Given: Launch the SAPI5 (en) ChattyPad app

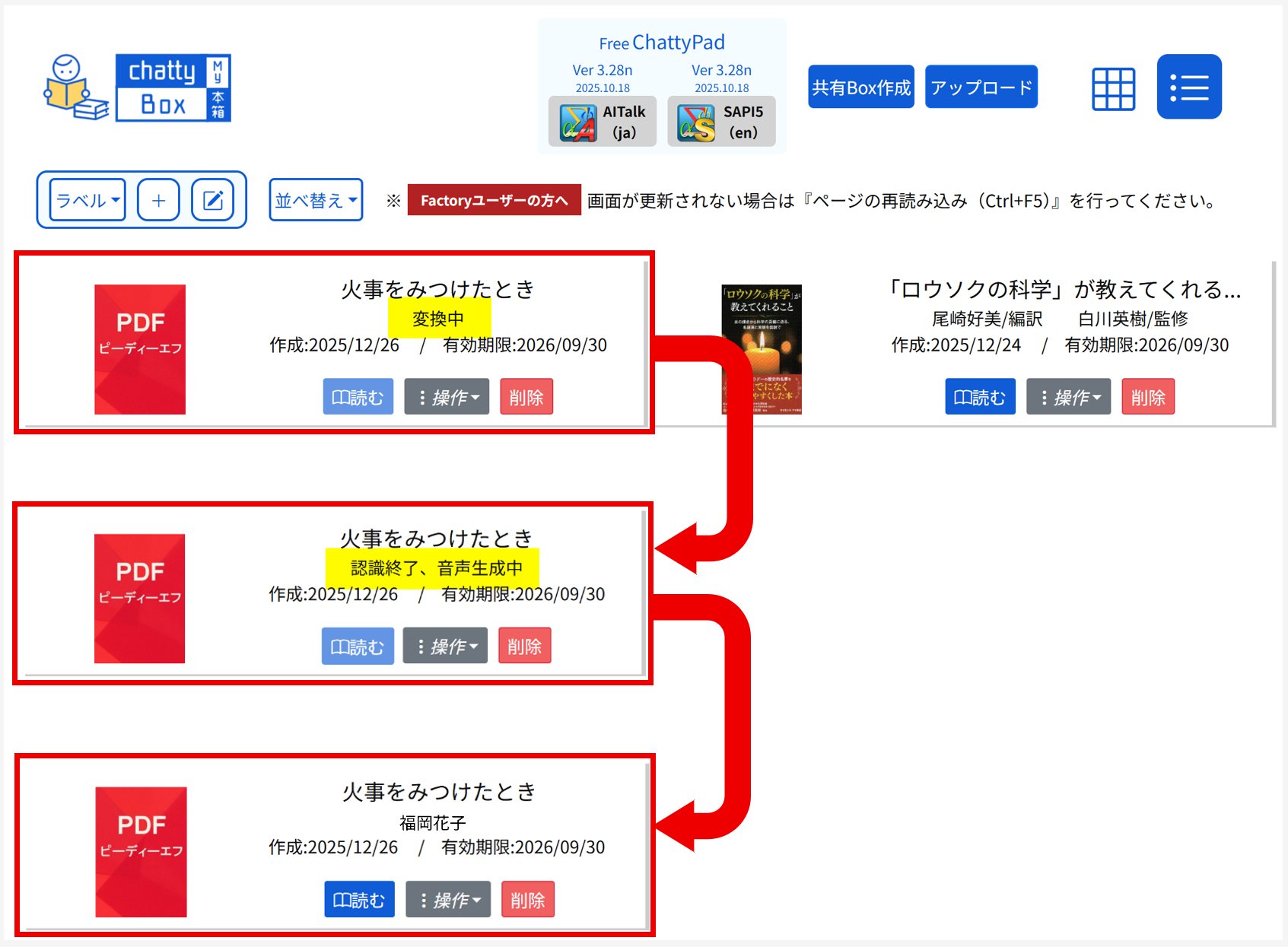Looking at the screenshot, I should click(720, 122).
